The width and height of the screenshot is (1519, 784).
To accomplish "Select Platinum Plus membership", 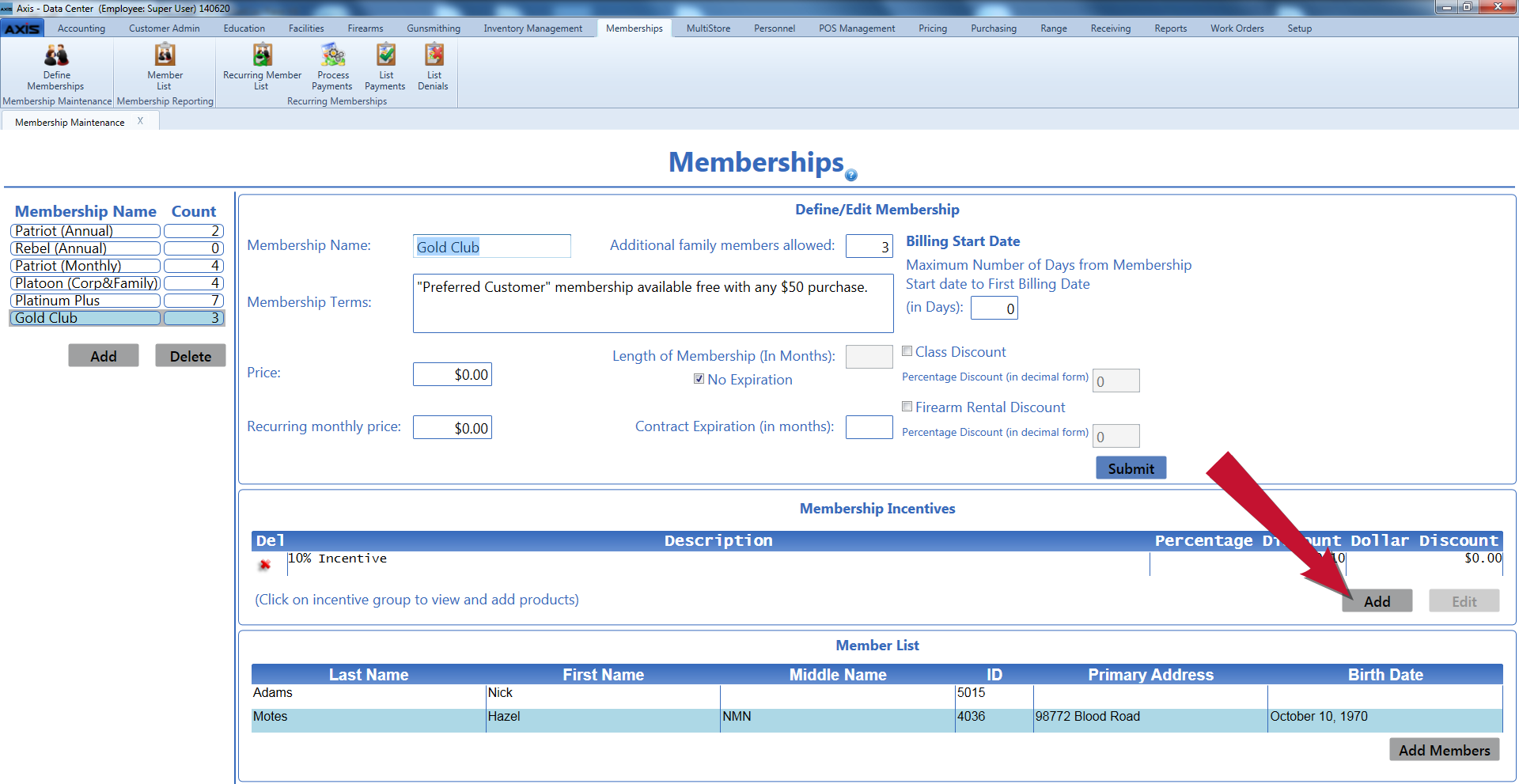I will (x=85, y=301).
